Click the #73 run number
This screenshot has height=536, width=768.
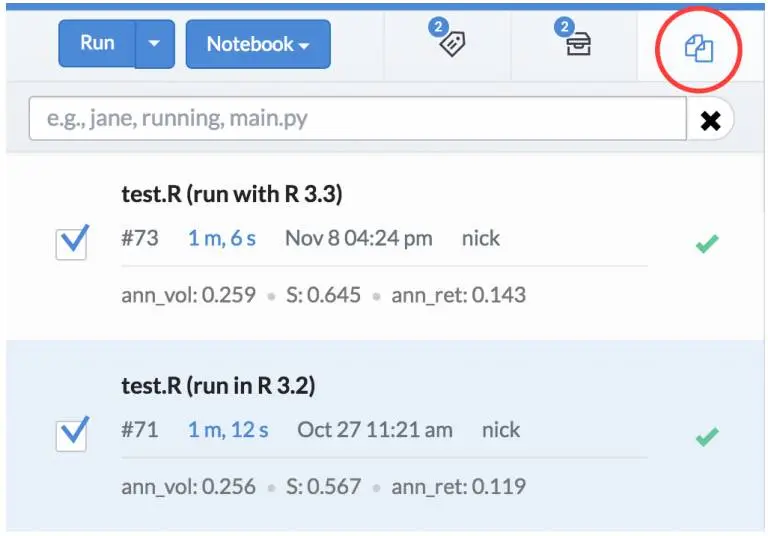[x=140, y=239]
